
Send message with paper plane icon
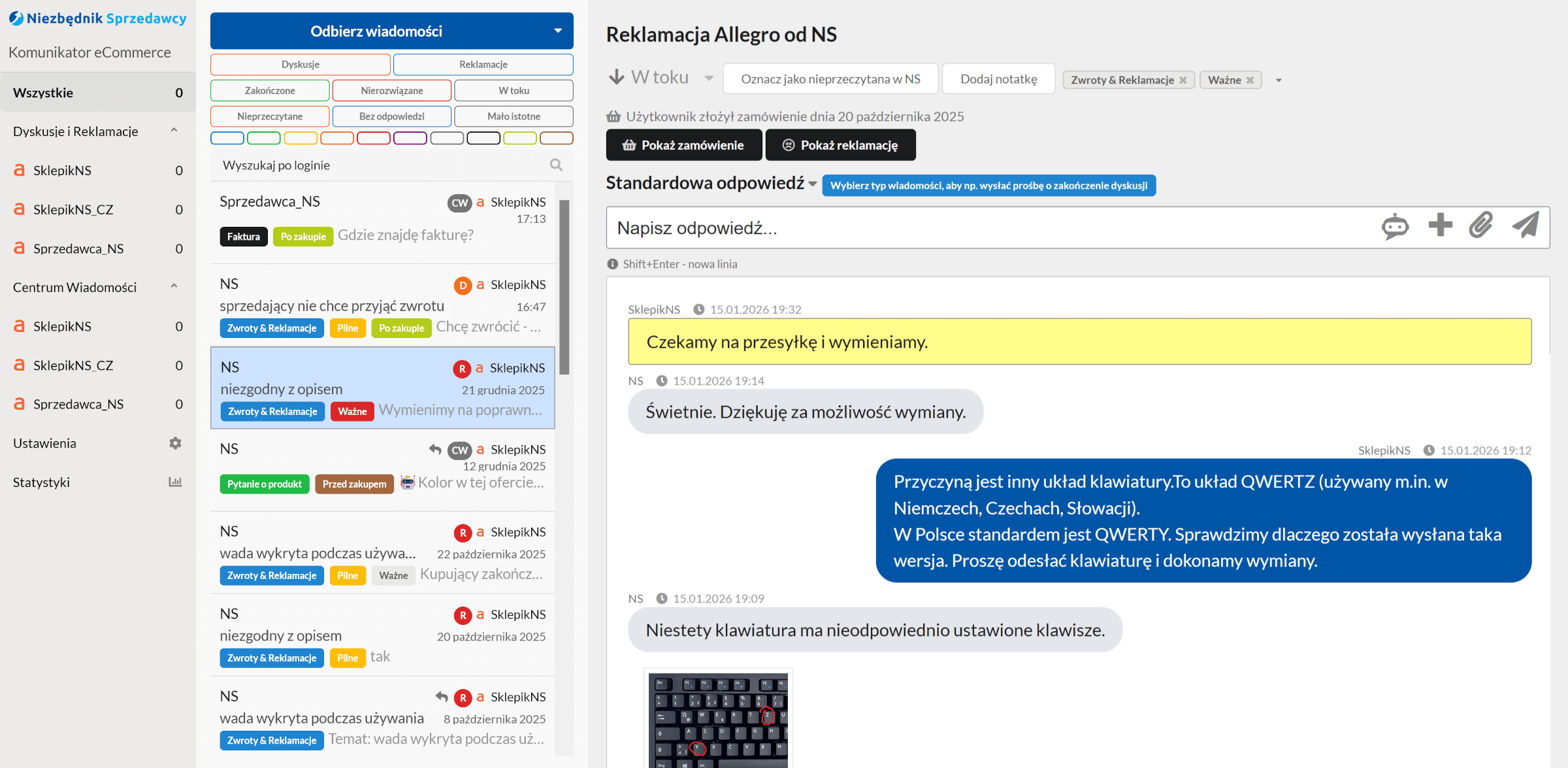1526,225
